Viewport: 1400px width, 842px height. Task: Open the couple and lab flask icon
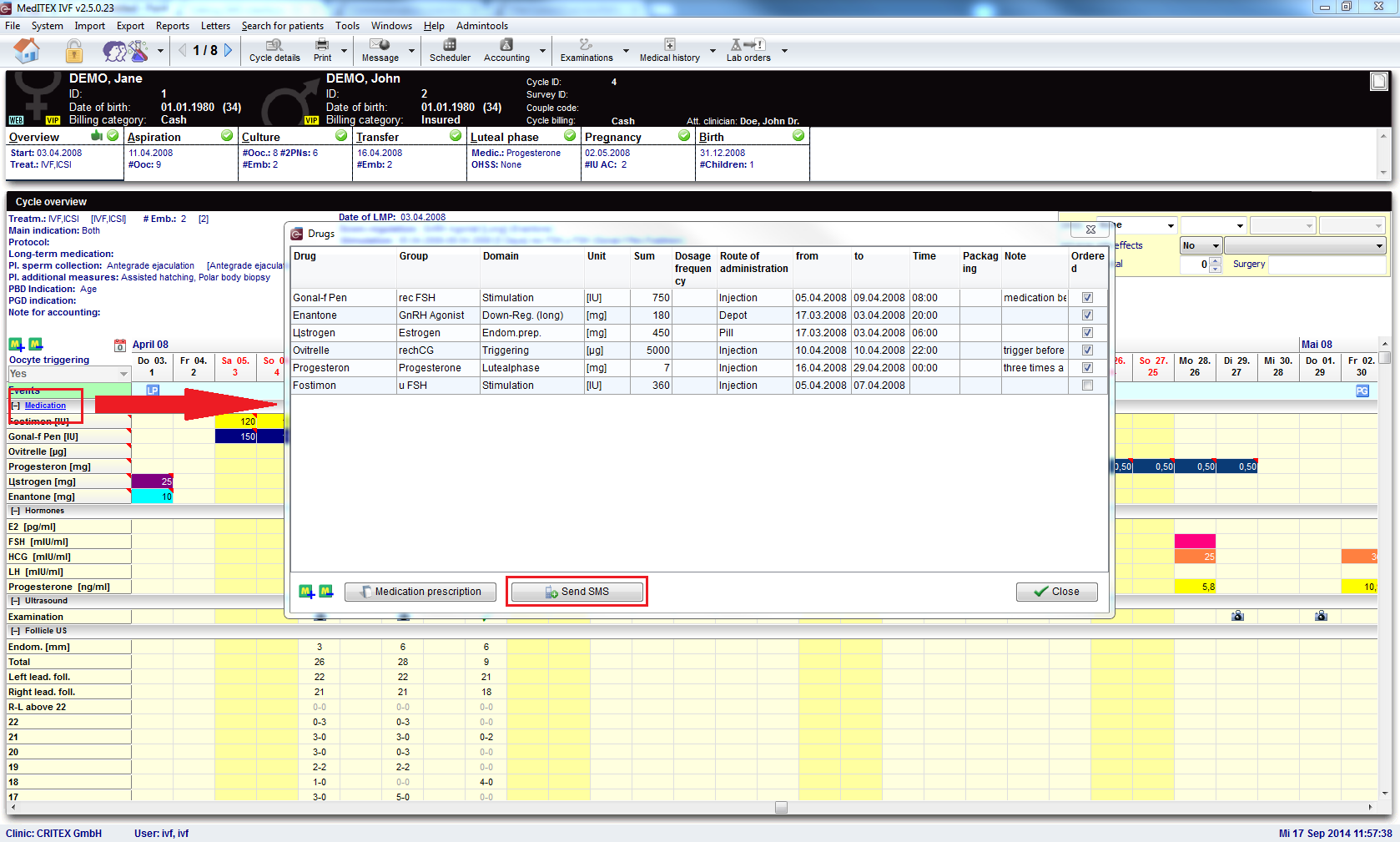(x=125, y=51)
